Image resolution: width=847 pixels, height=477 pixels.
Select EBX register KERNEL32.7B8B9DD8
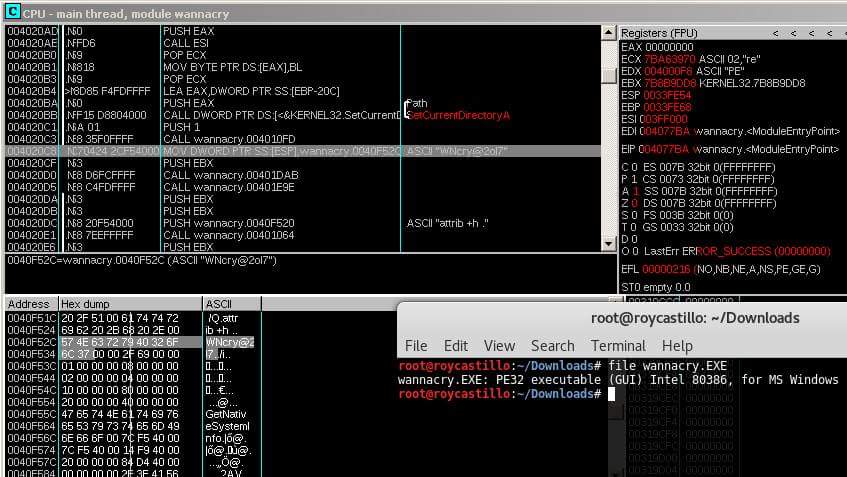click(x=752, y=83)
